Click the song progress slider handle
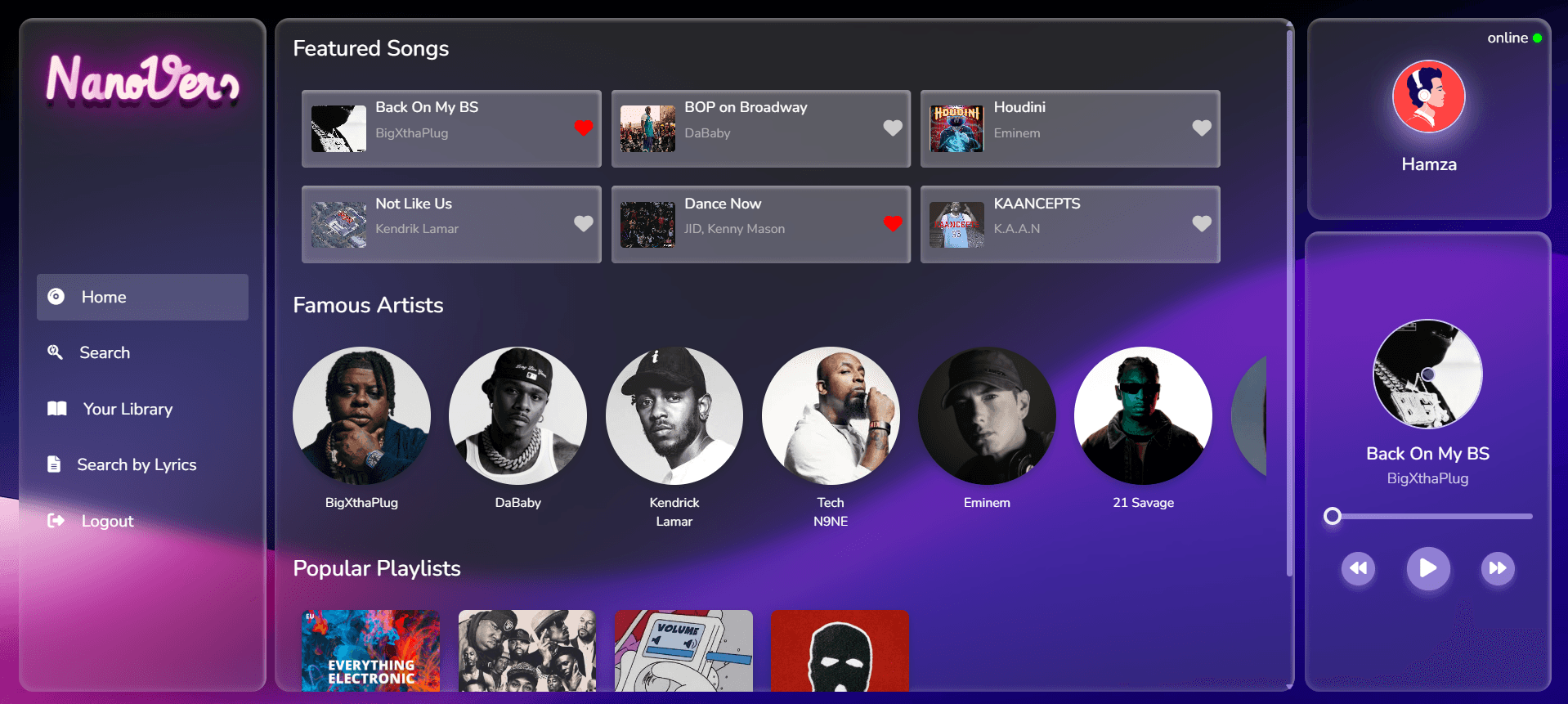Screen dimensions: 1568x704 [x=1332, y=516]
